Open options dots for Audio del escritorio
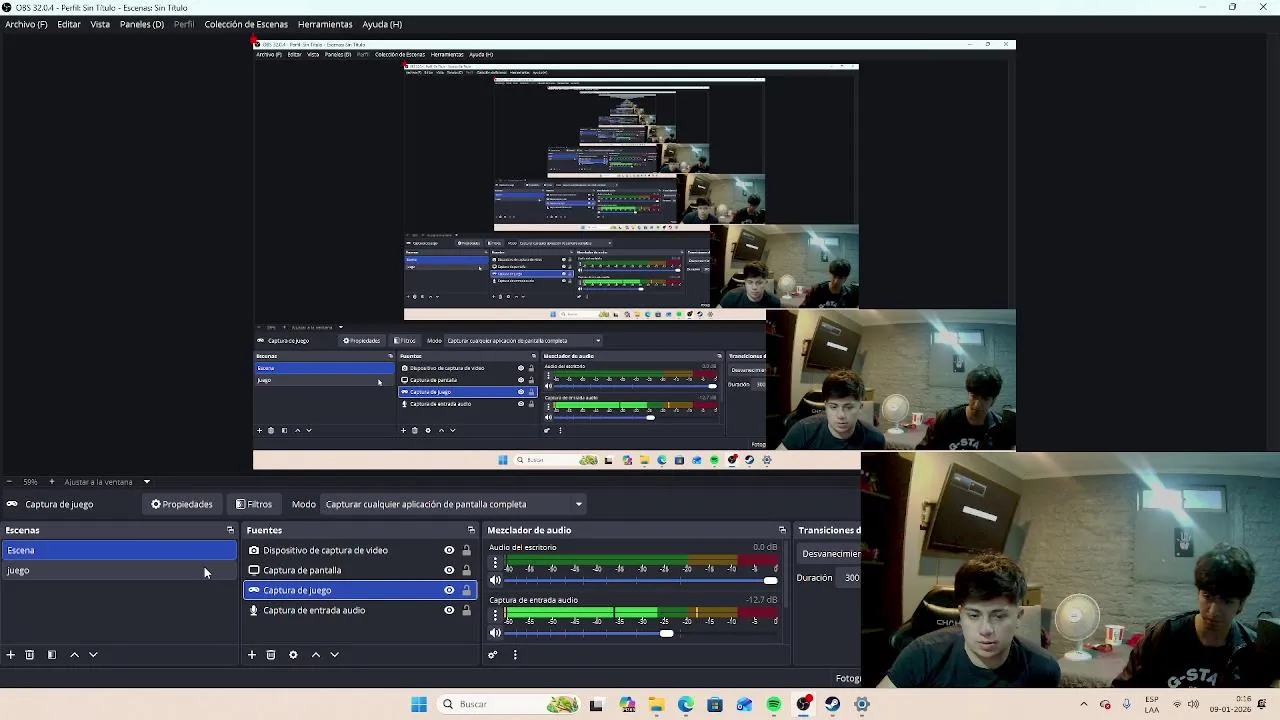This screenshot has width=1280, height=720. pos(495,563)
